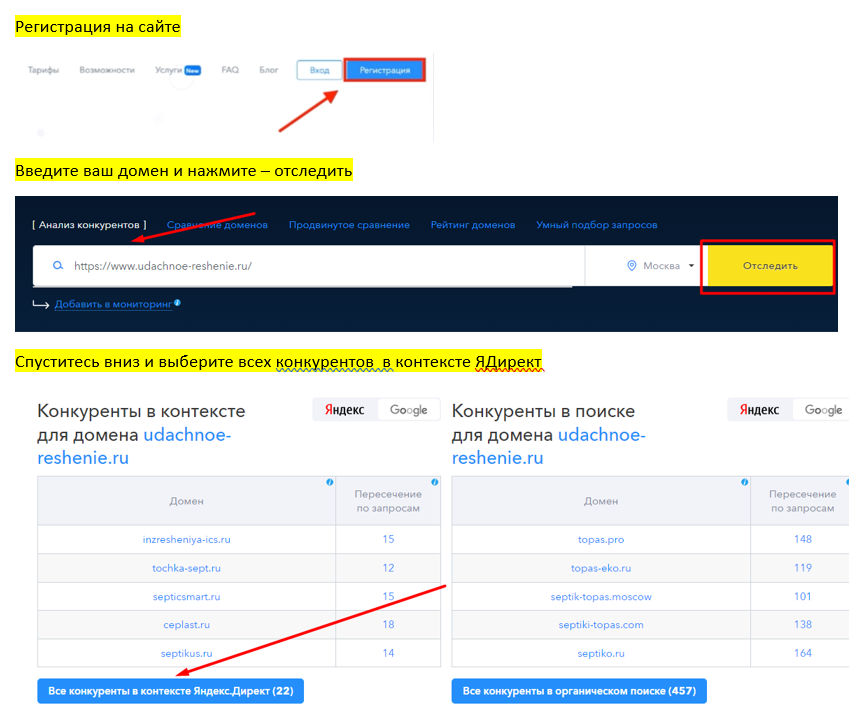The height and width of the screenshot is (712, 868).
Task: Open septik-topas.moscow domain link
Action: pyautogui.click(x=601, y=597)
